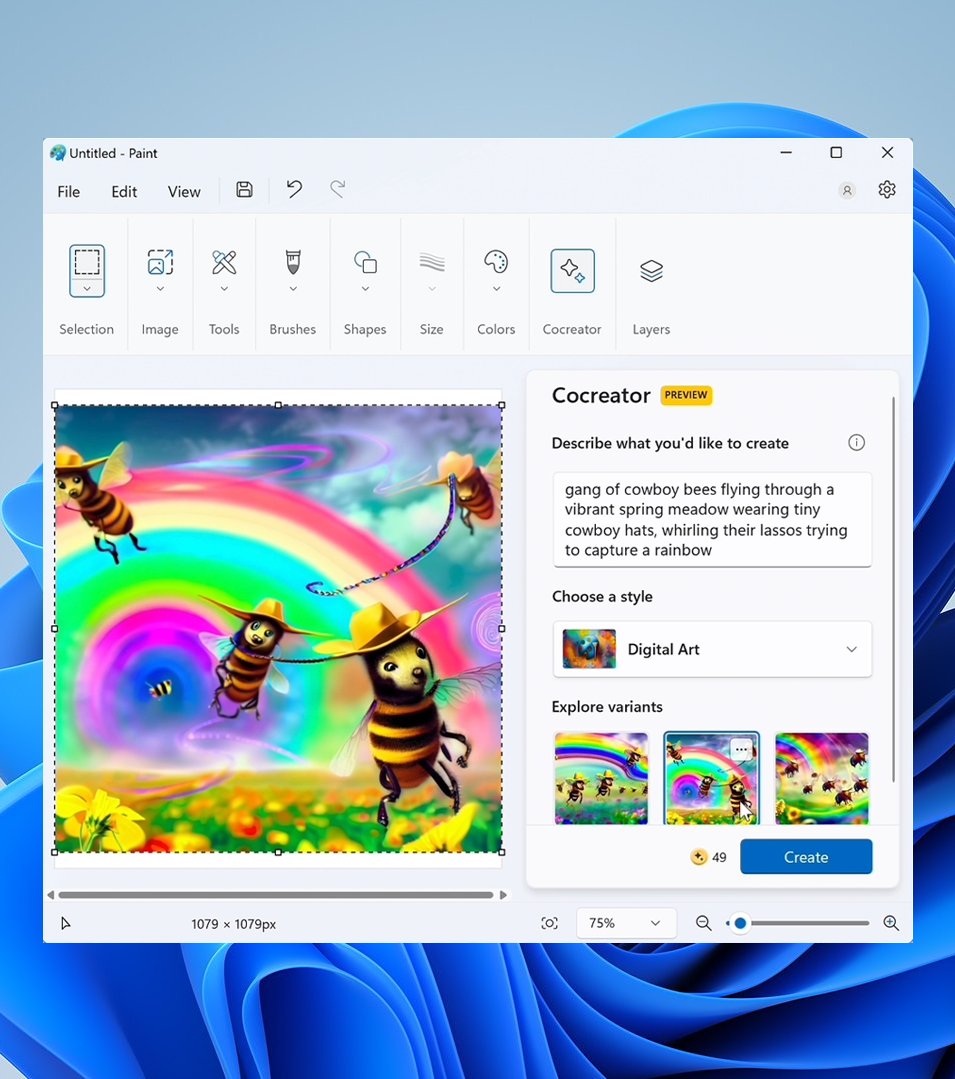Save the image with the floppy disk icon
Viewport: 955px width, 1079px height.
point(244,189)
